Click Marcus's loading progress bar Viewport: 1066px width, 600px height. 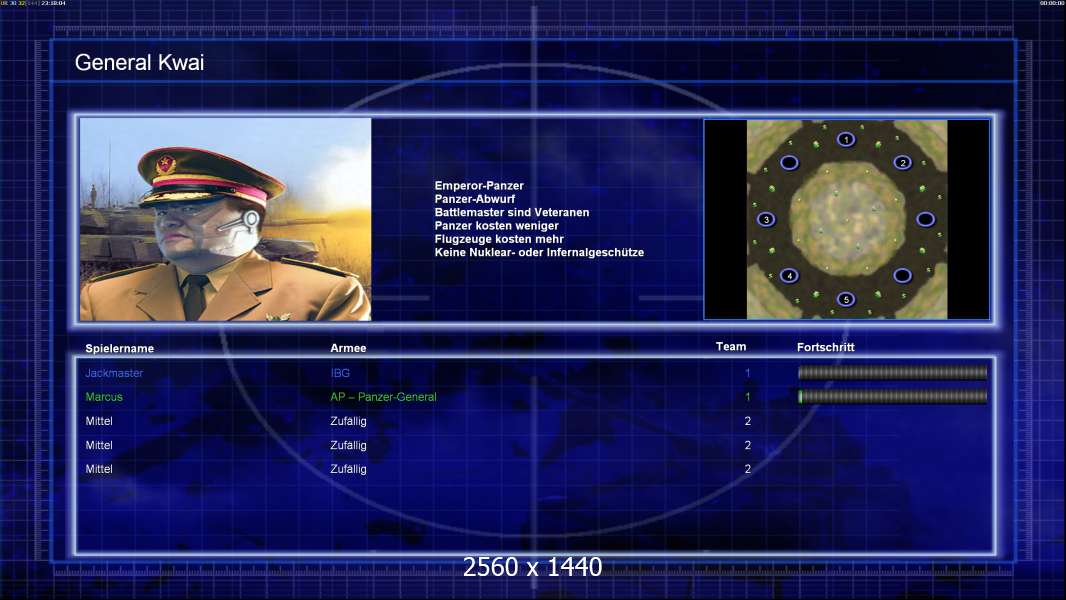click(893, 396)
